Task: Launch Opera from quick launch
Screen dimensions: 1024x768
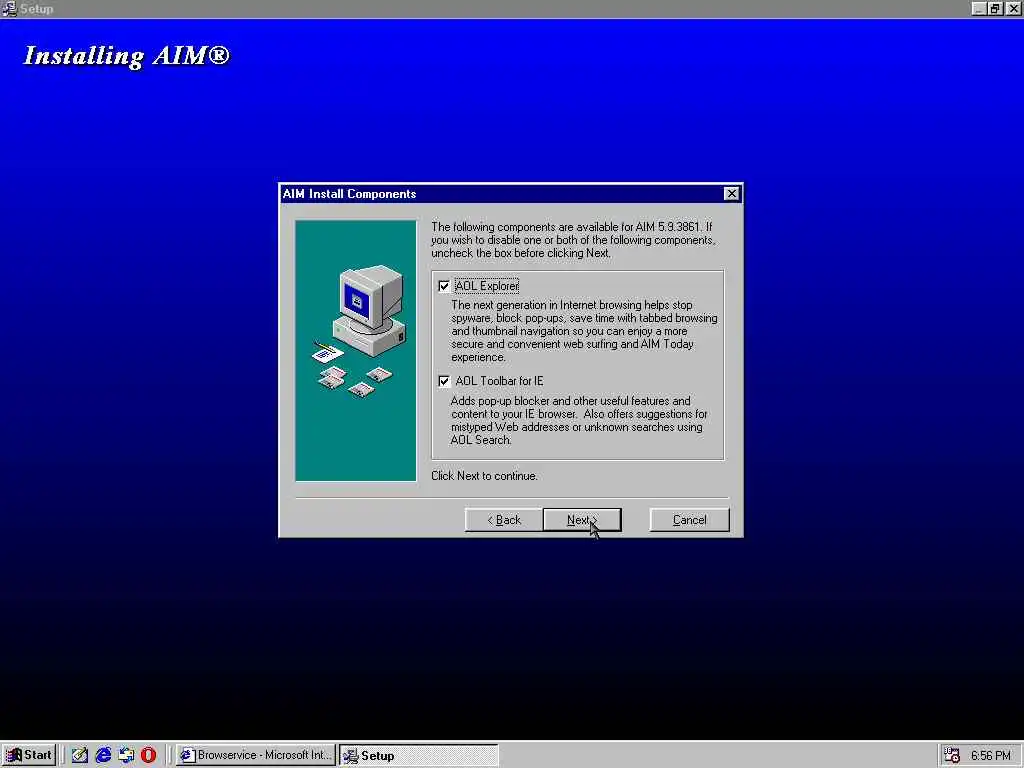Action: (x=148, y=755)
